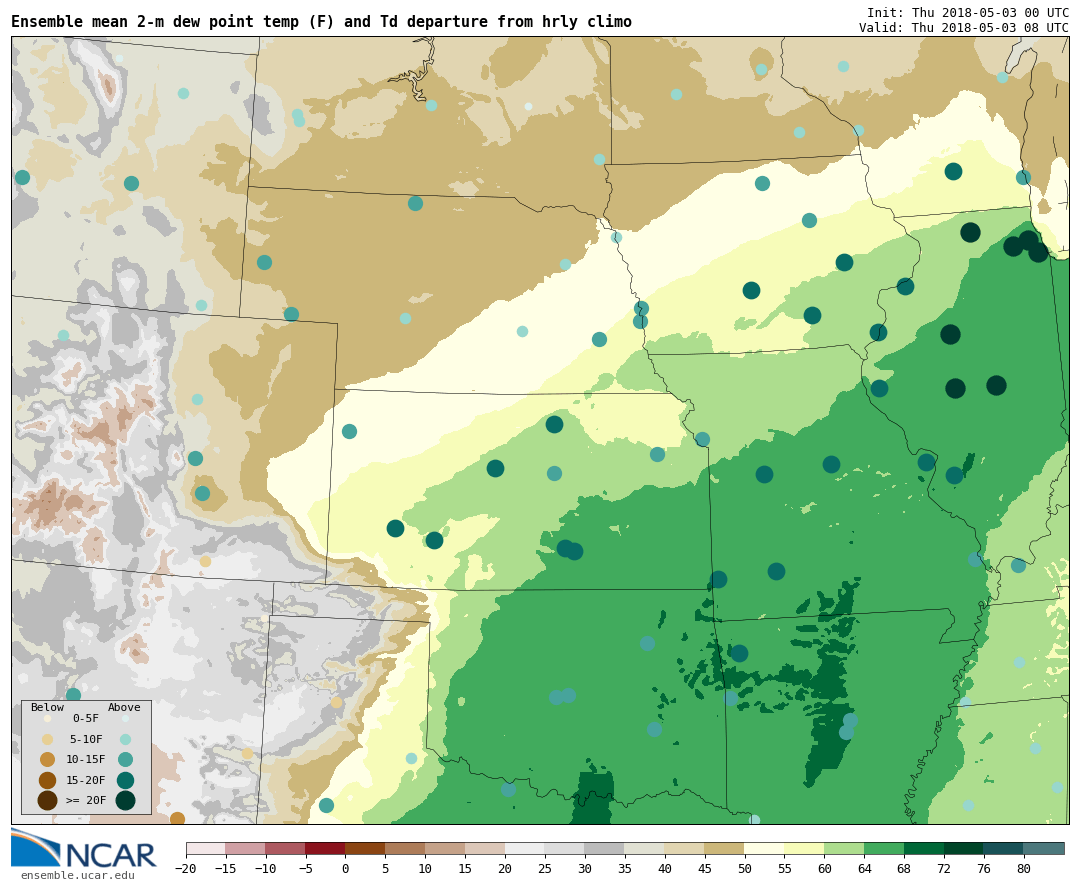The width and height of the screenshot is (1080, 887).
Task: Click the Above >= 20F darkest teal legend dot
Action: pos(125,800)
